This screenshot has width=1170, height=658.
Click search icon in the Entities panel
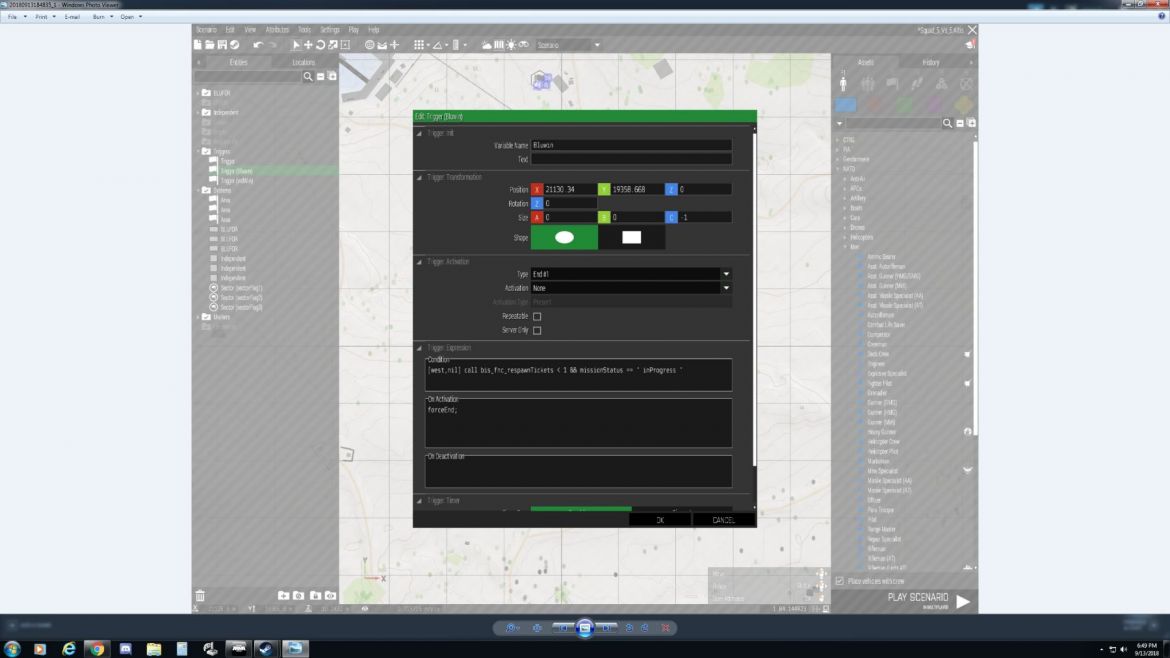pos(308,77)
